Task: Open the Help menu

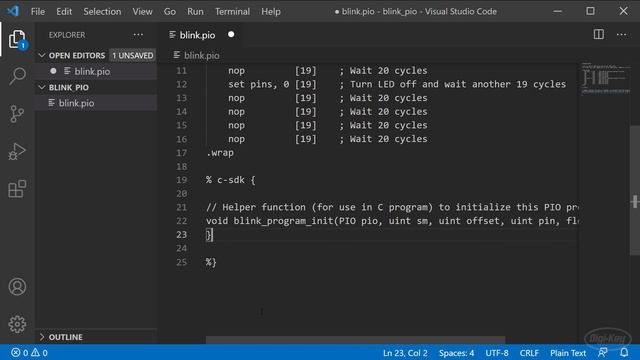Action: (271, 11)
